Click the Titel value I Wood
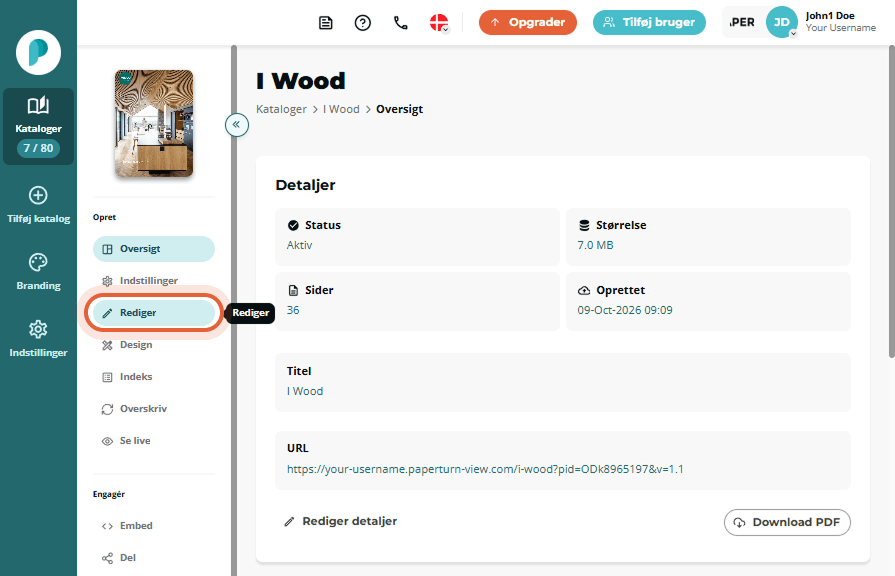This screenshot has height=576, width=895. [x=305, y=391]
